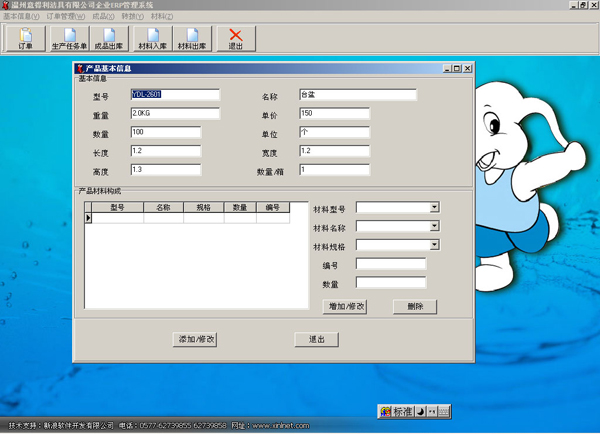Click the red X 退出 toolbar icon

236,39
